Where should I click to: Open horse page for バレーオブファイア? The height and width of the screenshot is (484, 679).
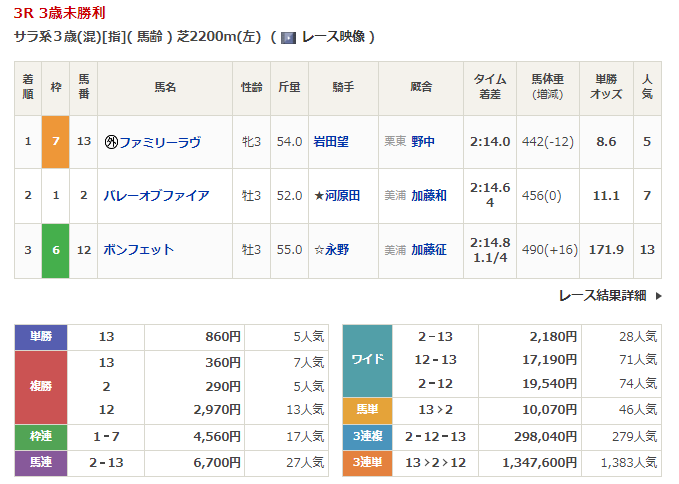point(156,196)
